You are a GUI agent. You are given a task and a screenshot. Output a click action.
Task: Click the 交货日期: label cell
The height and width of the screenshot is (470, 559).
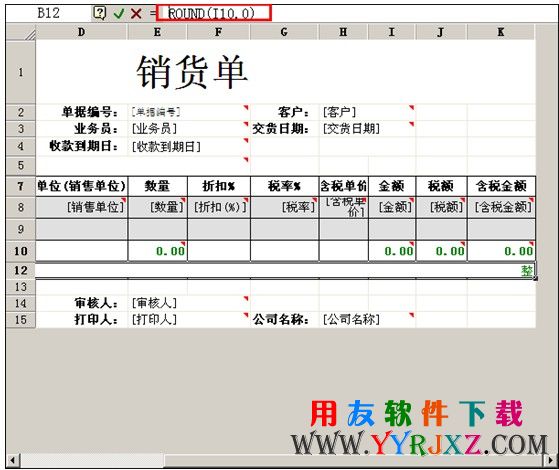[284, 129]
